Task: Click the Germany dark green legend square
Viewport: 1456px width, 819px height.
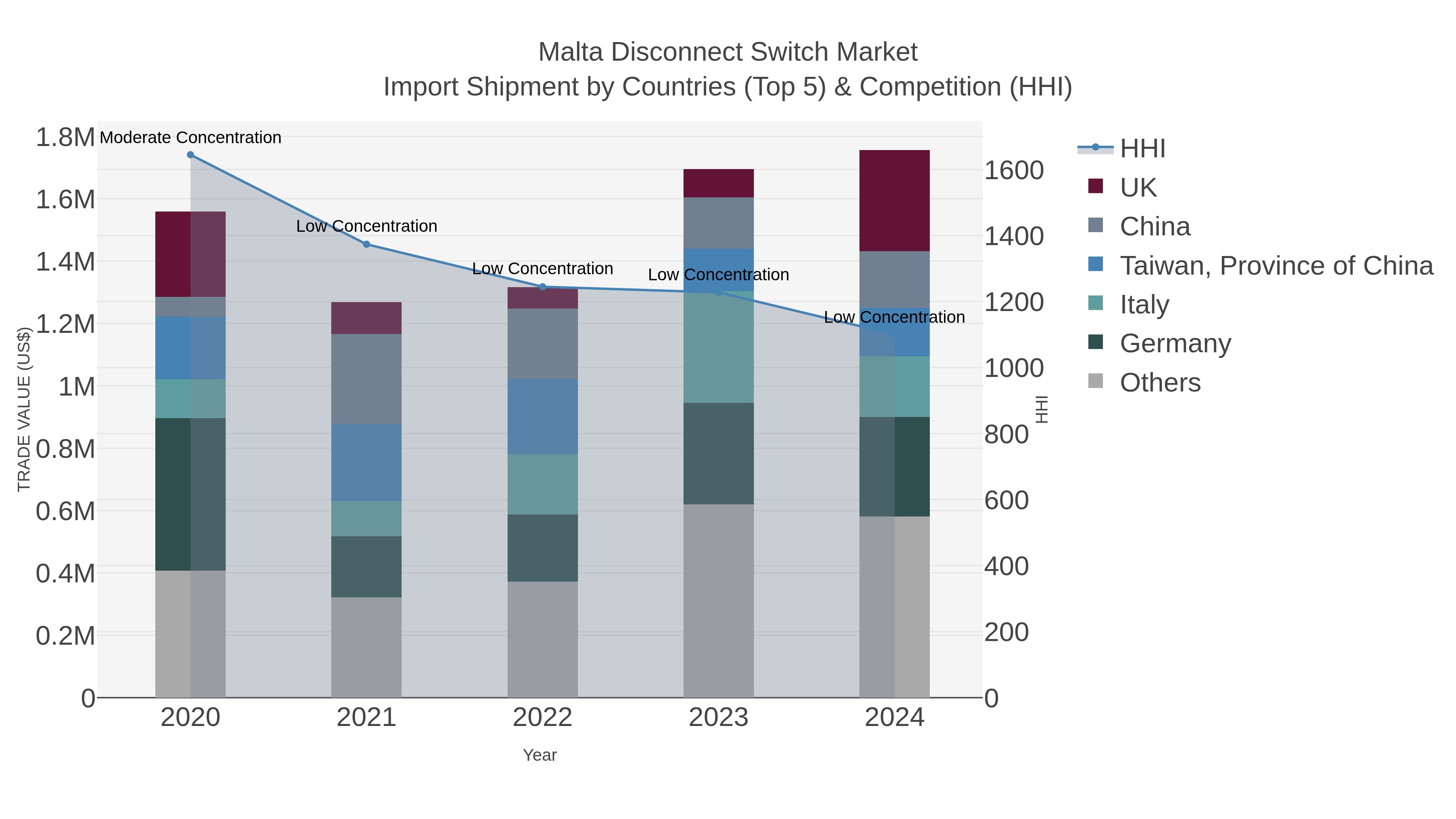Action: [1095, 342]
